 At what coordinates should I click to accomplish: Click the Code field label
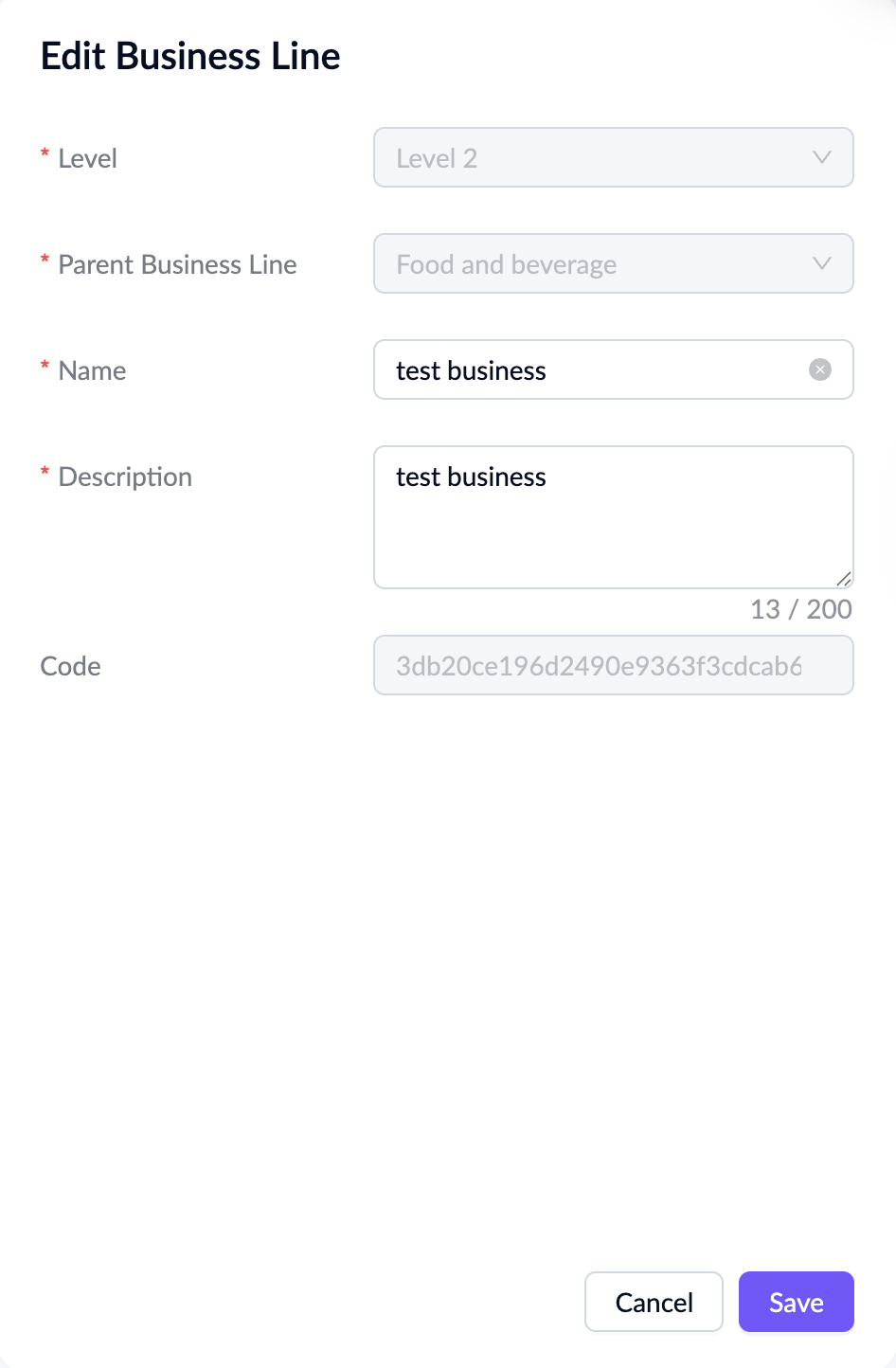point(70,666)
